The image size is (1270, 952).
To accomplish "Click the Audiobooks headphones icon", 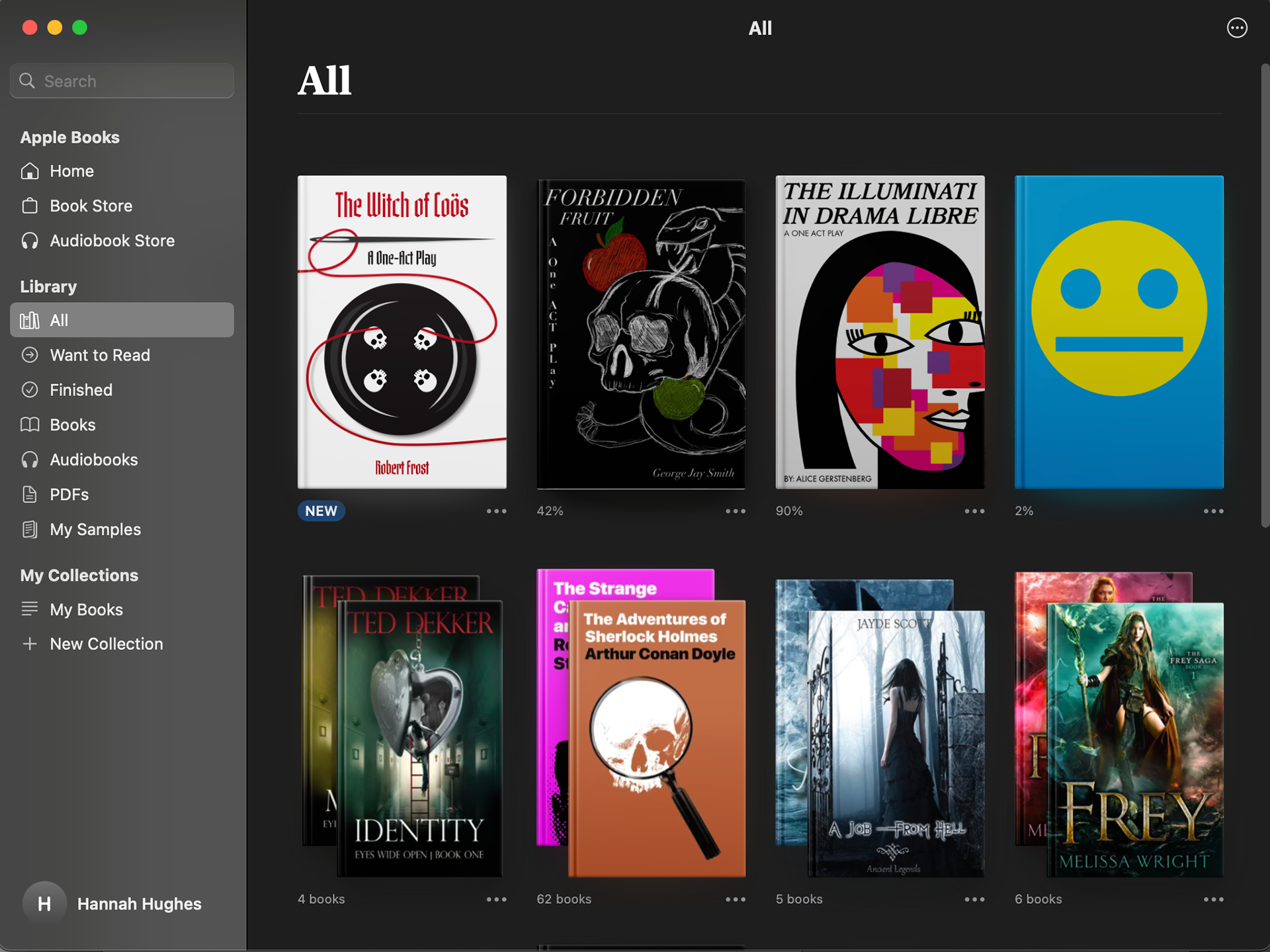I will pos(30,459).
